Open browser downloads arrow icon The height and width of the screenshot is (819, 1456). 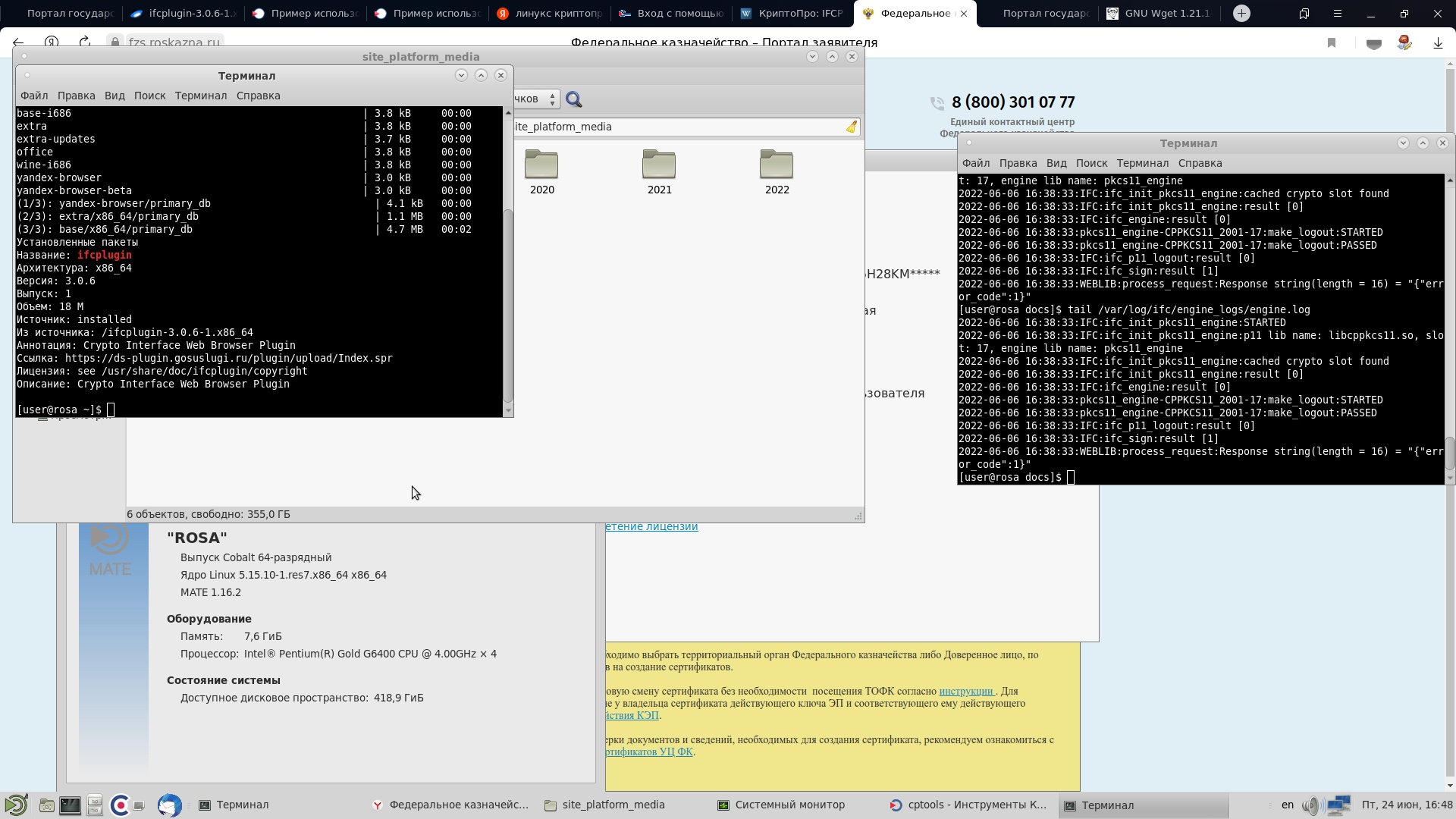1438,43
